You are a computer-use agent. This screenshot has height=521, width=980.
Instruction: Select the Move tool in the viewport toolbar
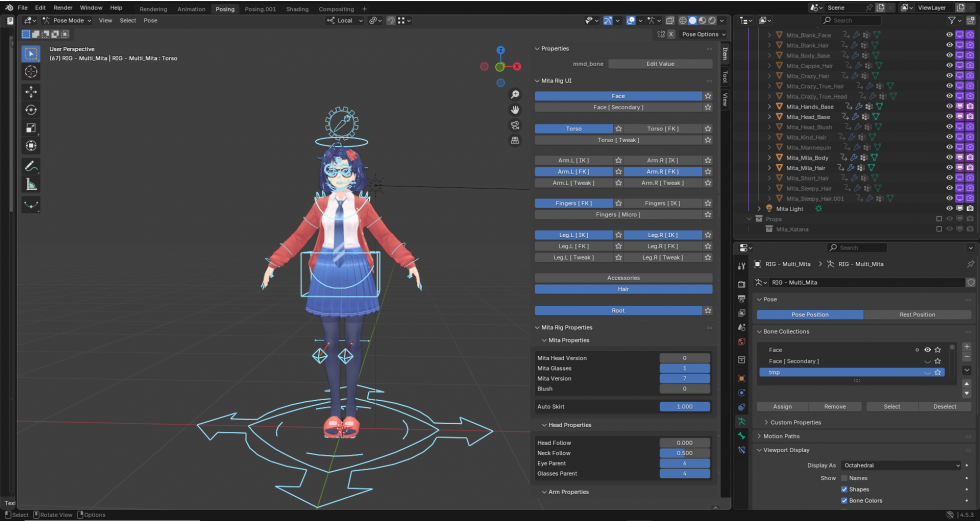31,91
